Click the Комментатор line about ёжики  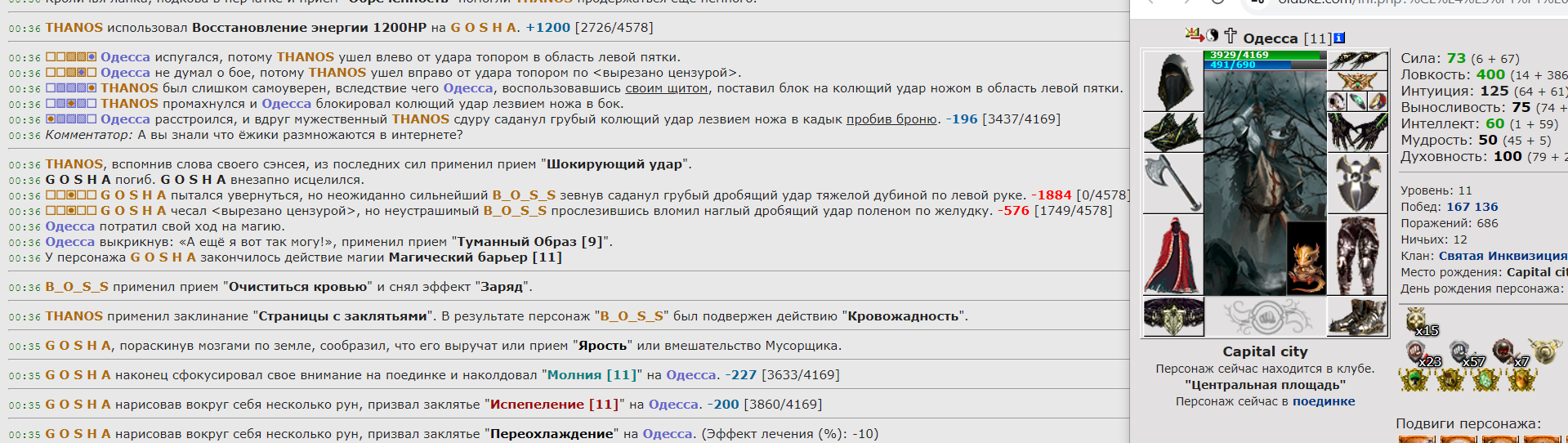coord(254,135)
